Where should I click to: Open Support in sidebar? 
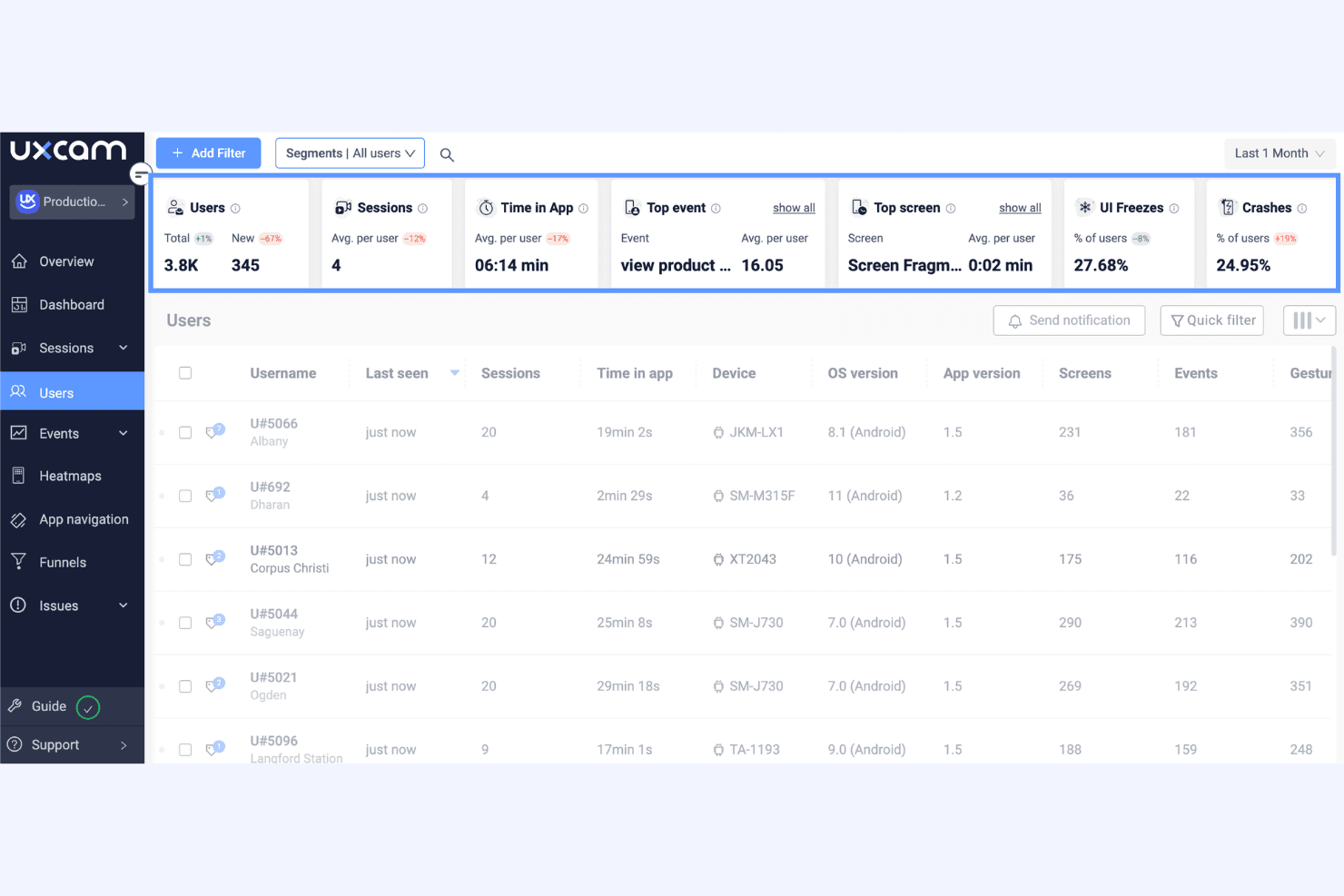tap(73, 745)
